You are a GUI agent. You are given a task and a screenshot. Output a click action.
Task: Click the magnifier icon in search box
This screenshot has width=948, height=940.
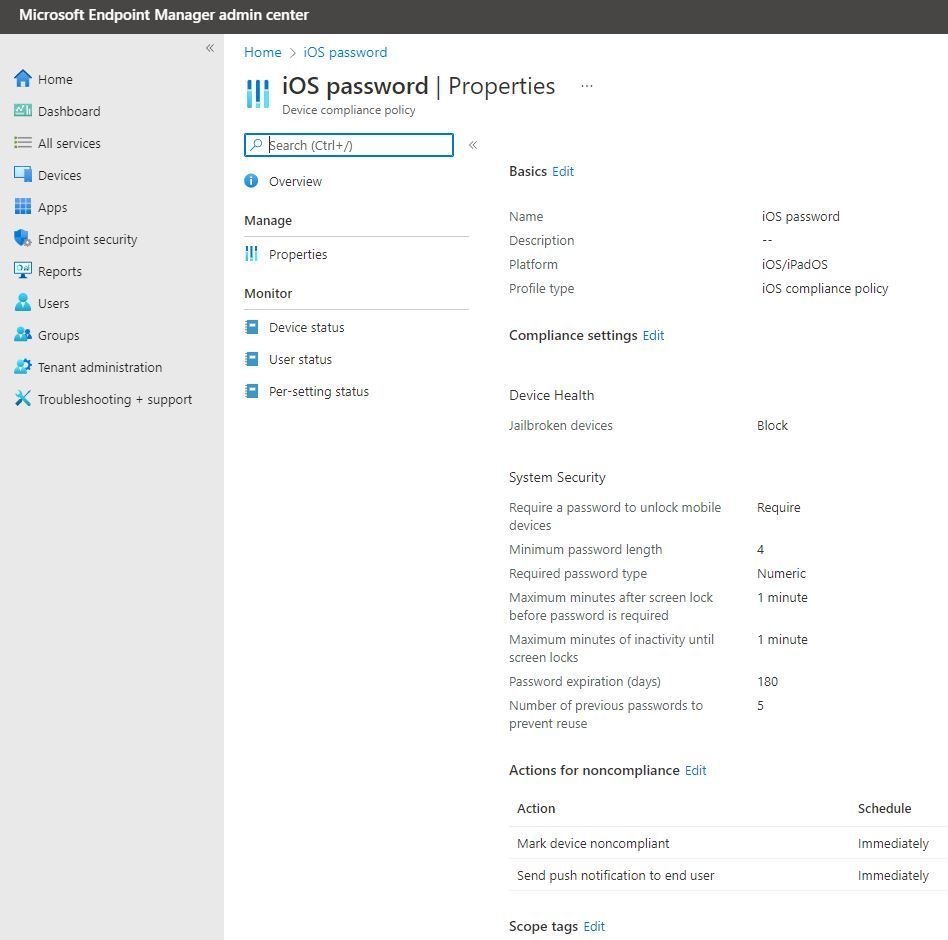point(256,144)
